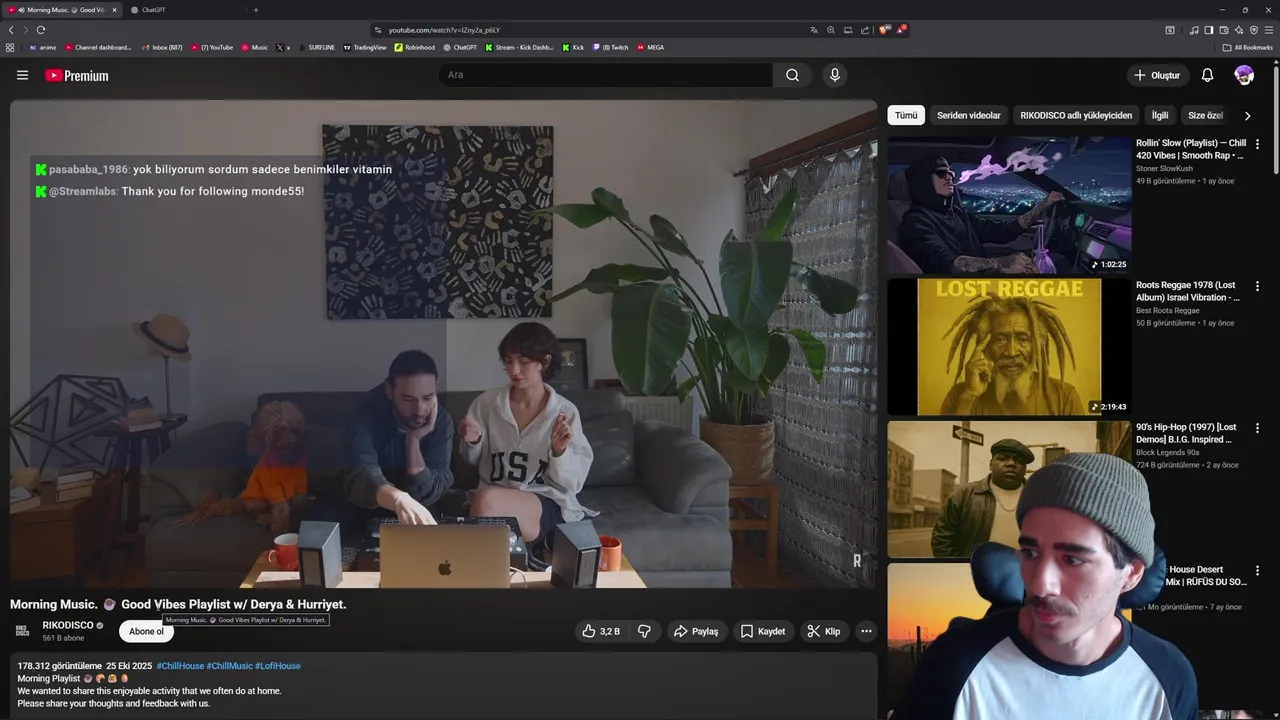Switch to the Morning Music browser tab
The width and height of the screenshot is (1280, 720).
point(60,10)
